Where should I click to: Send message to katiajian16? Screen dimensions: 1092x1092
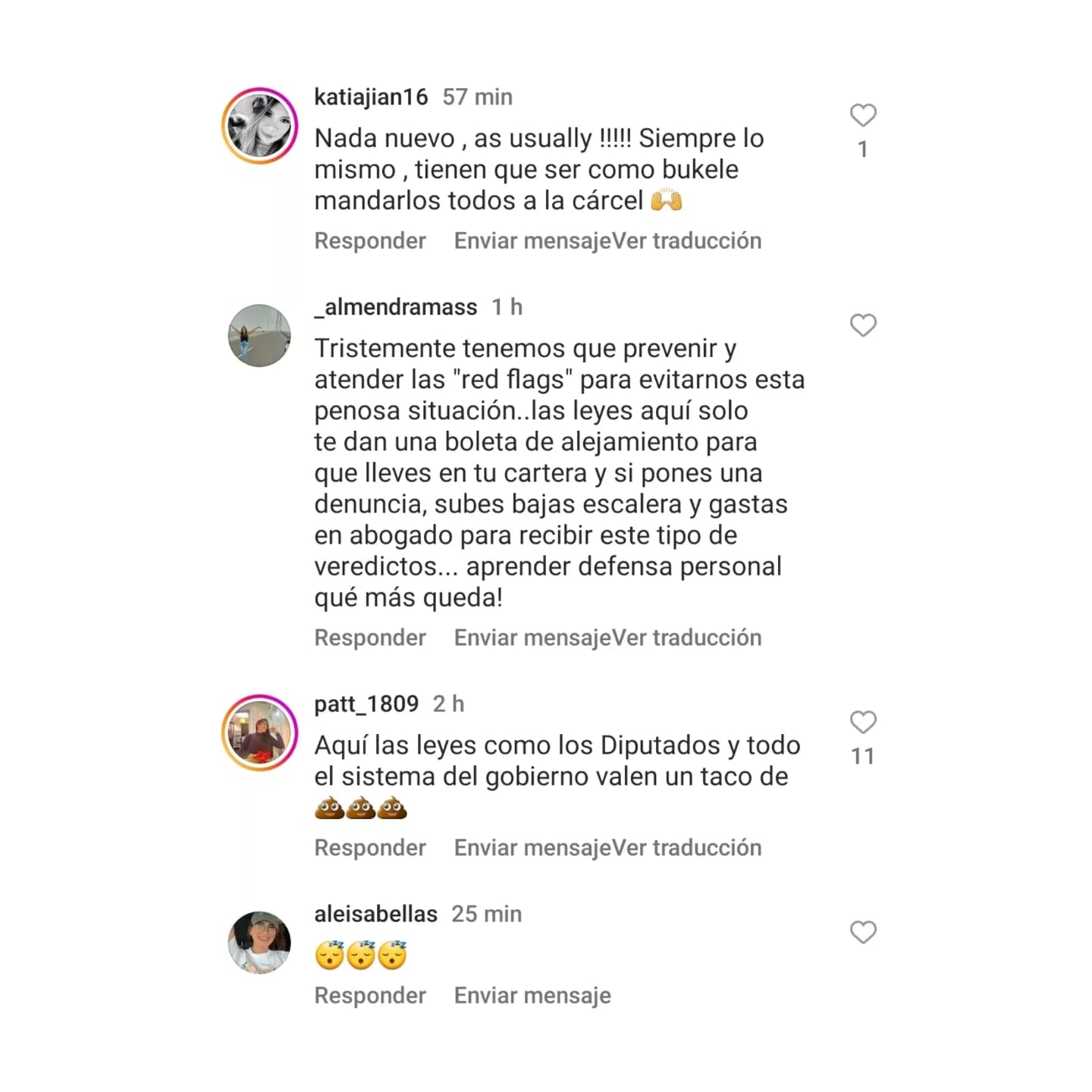532,240
